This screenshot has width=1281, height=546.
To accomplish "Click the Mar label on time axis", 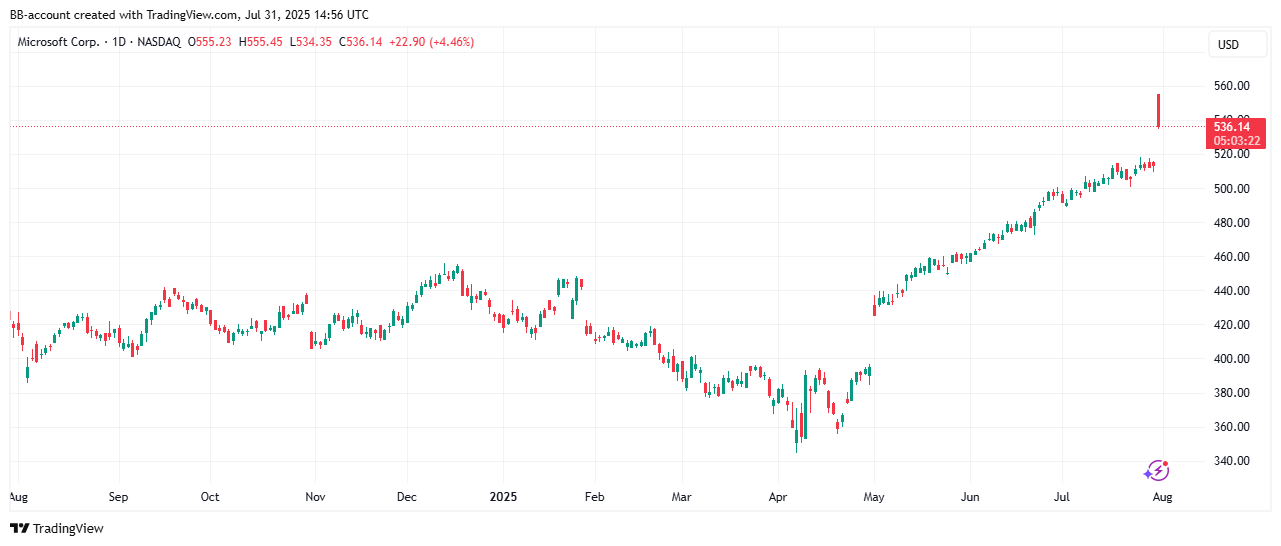I will click(681, 496).
